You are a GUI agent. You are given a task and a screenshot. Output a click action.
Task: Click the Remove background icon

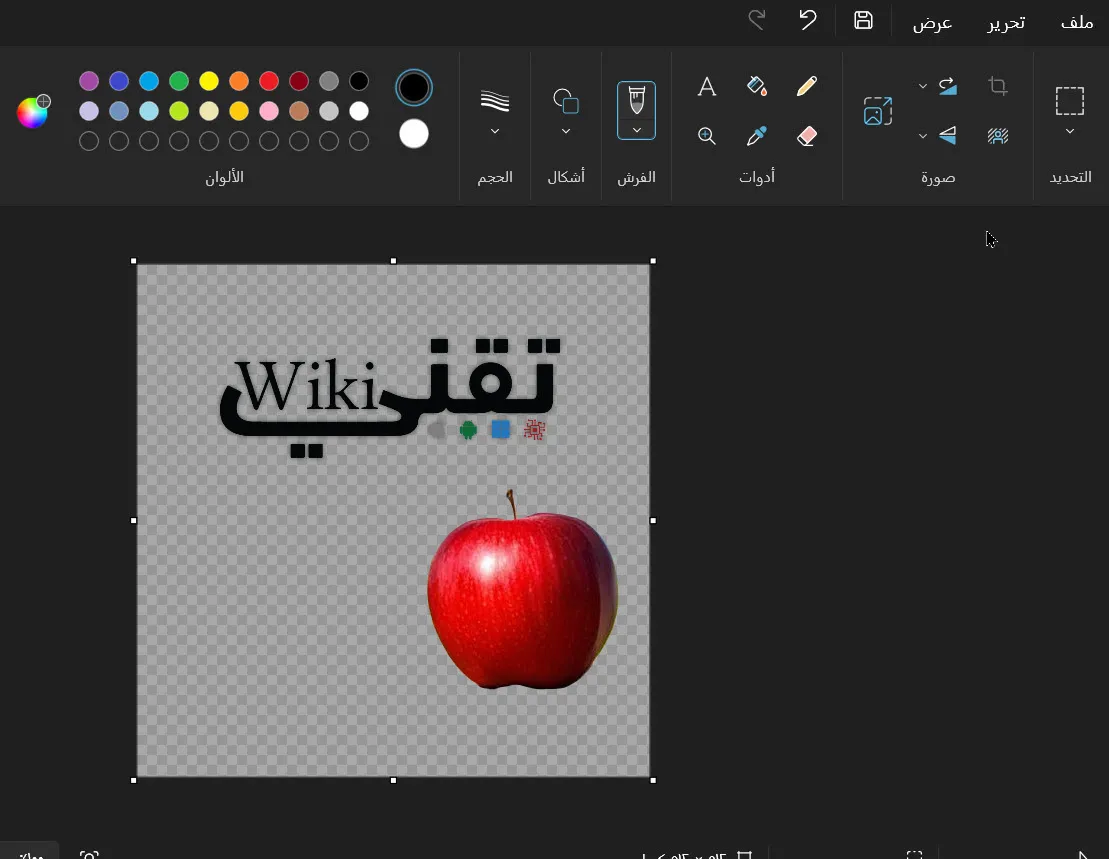pyautogui.click(x=998, y=136)
